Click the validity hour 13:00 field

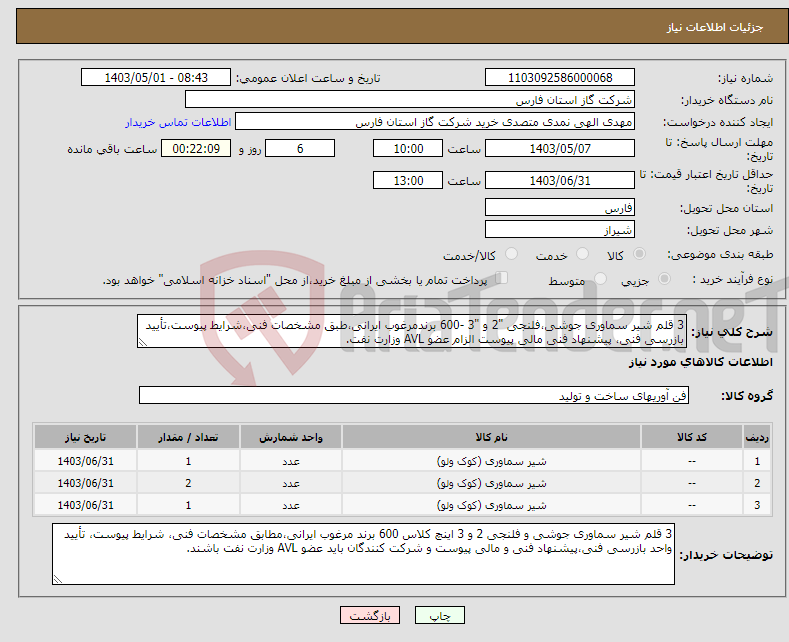click(408, 180)
